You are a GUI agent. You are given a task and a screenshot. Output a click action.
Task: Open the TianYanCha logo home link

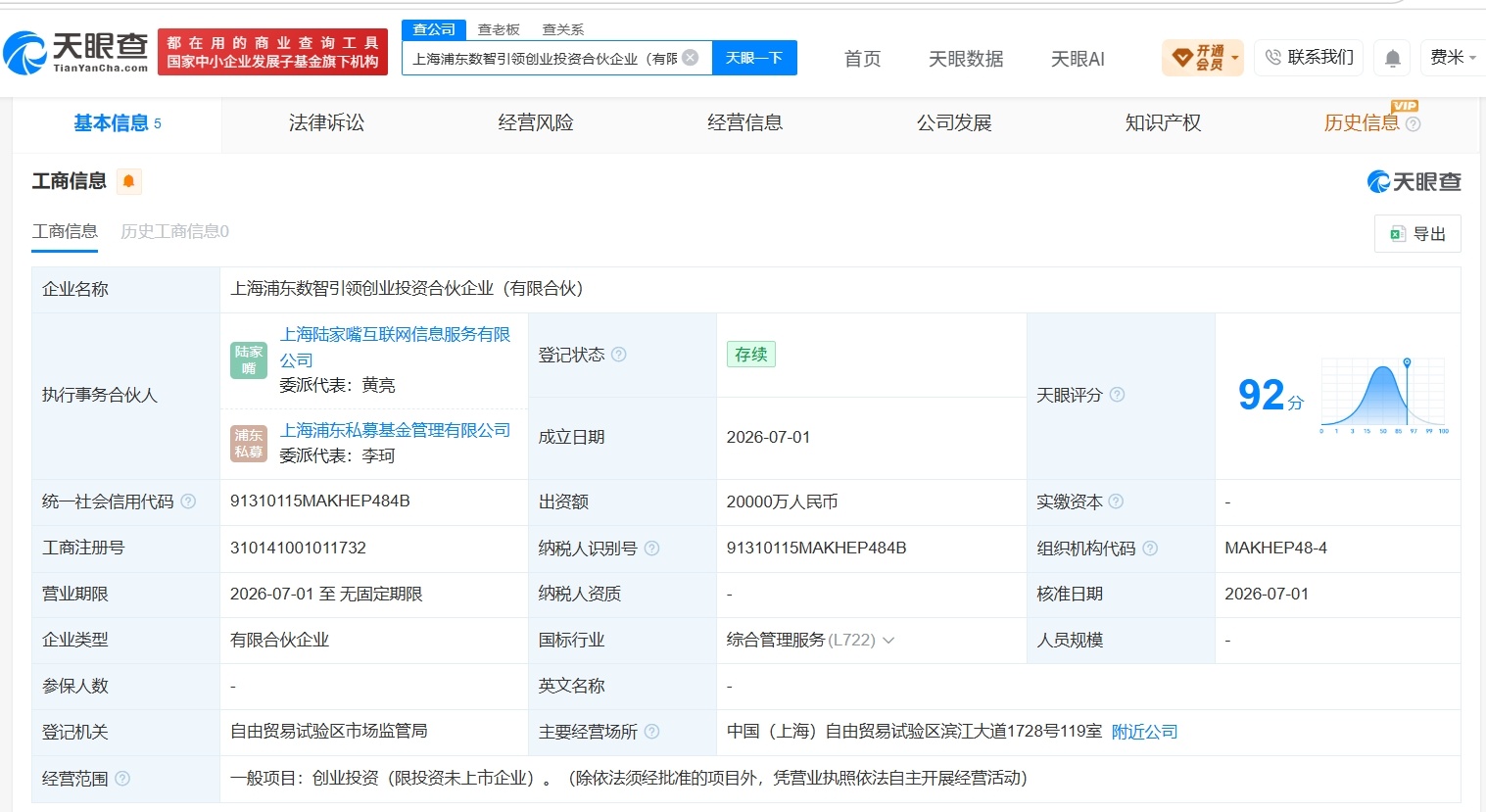76,52
